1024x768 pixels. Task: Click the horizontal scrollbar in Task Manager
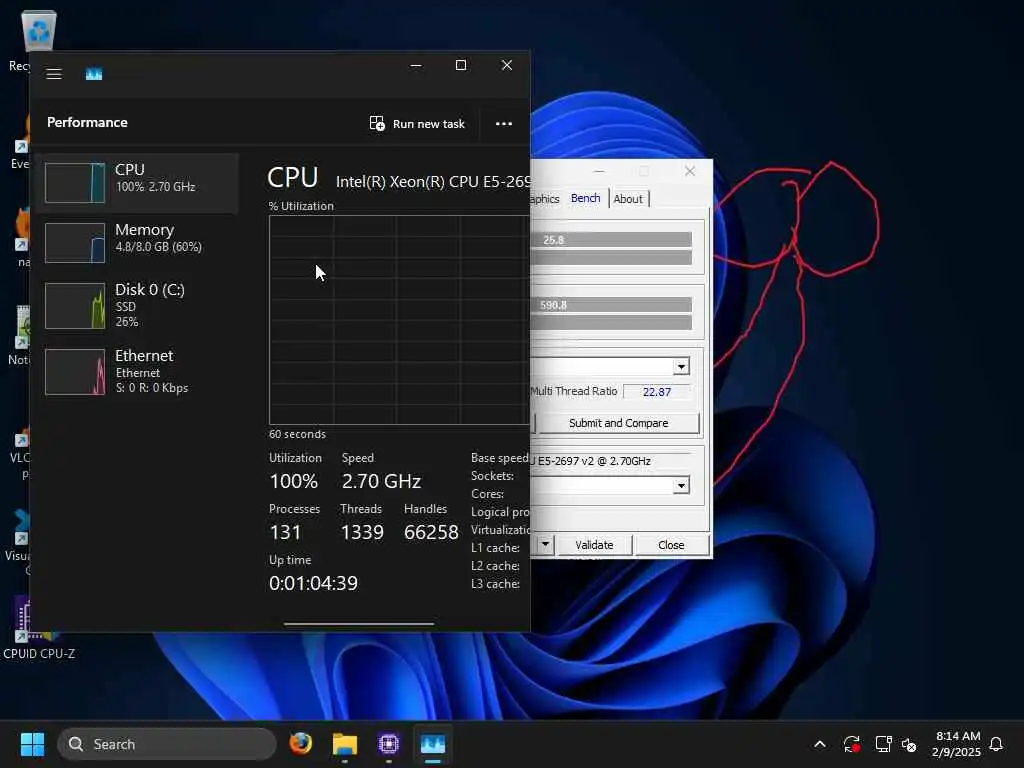coord(359,624)
